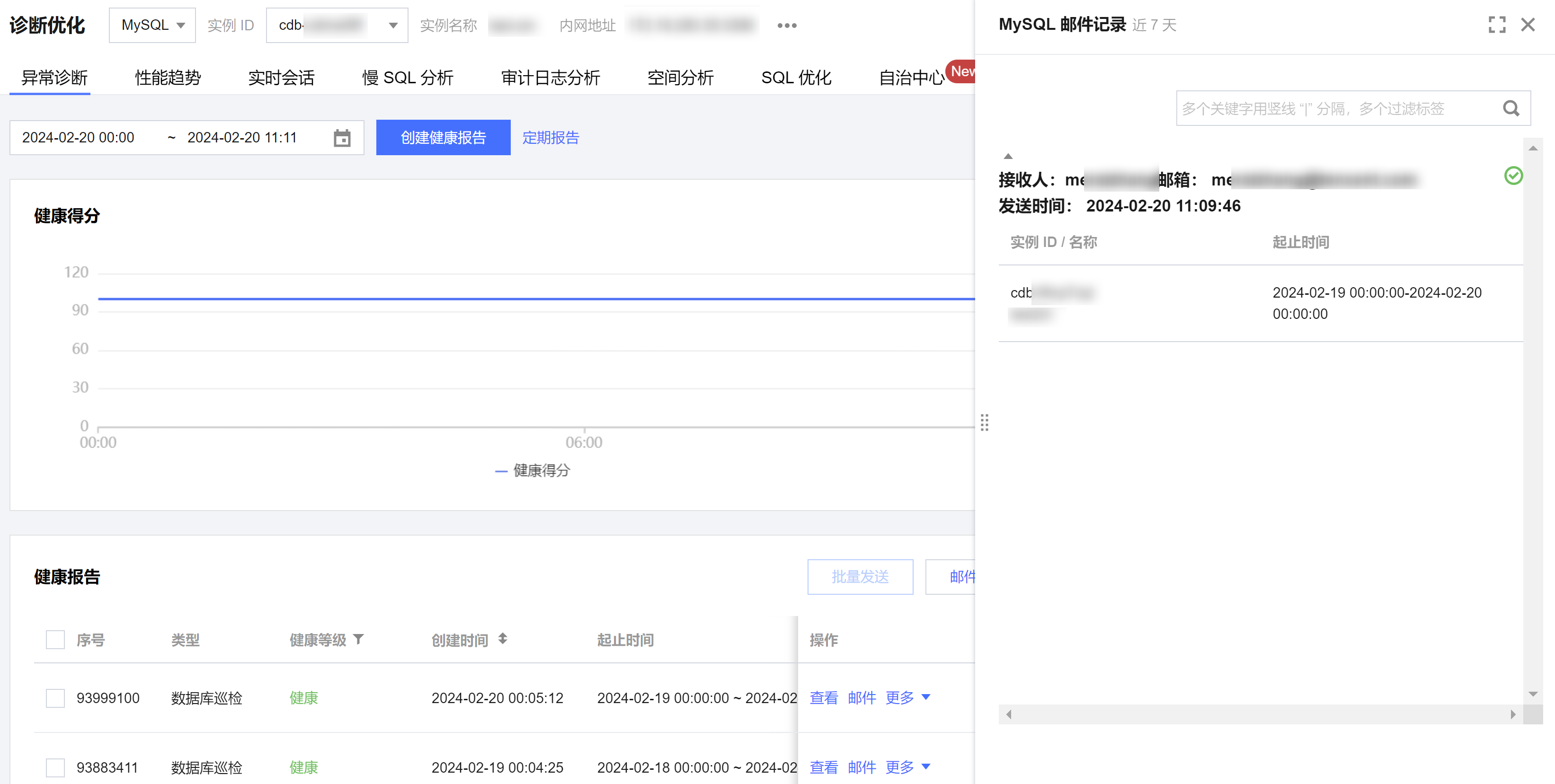Filter by health level funnel icon
Image resolution: width=1555 pixels, height=784 pixels.
point(358,639)
